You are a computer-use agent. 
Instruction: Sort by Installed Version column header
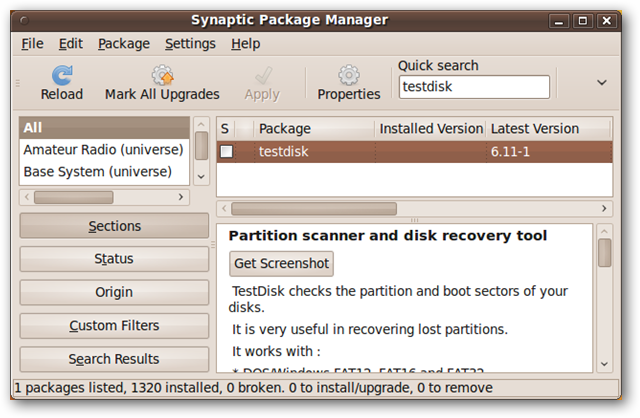[431, 129]
